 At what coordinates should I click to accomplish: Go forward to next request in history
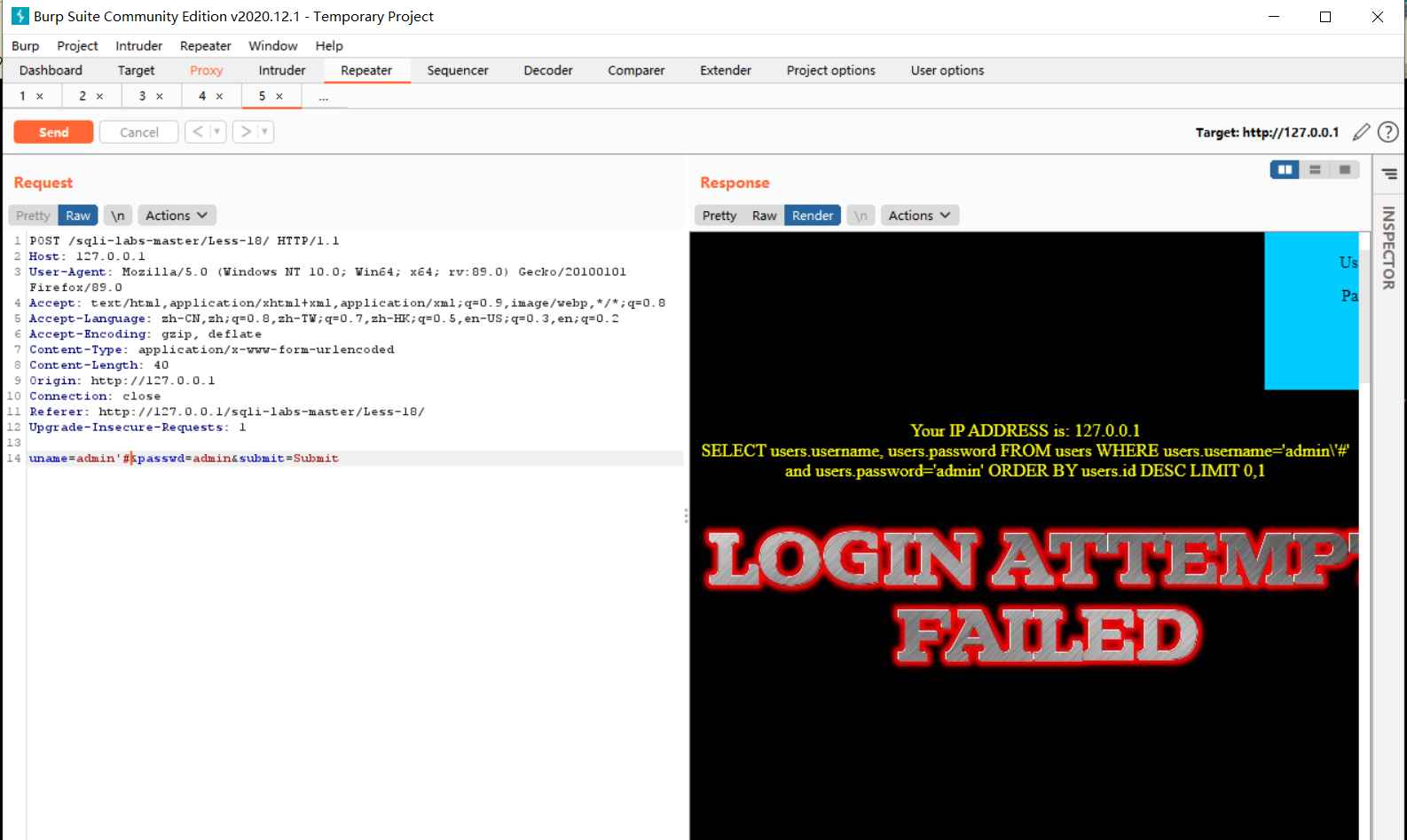(x=246, y=131)
